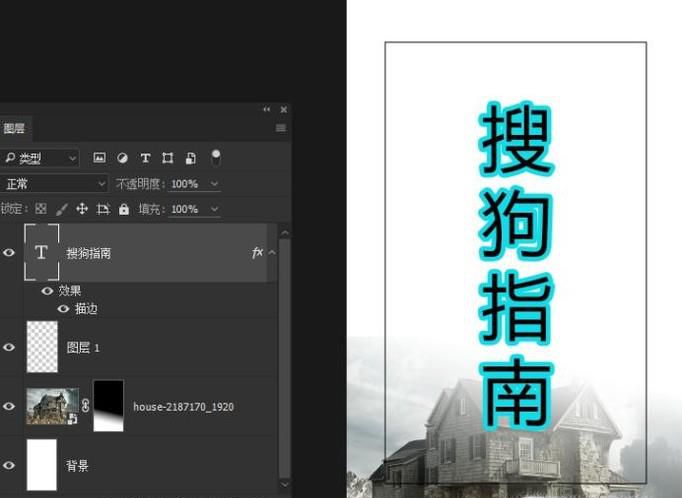This screenshot has width=682, height=498.
Task: Filter layers by smart object icon
Action: [x=191, y=158]
